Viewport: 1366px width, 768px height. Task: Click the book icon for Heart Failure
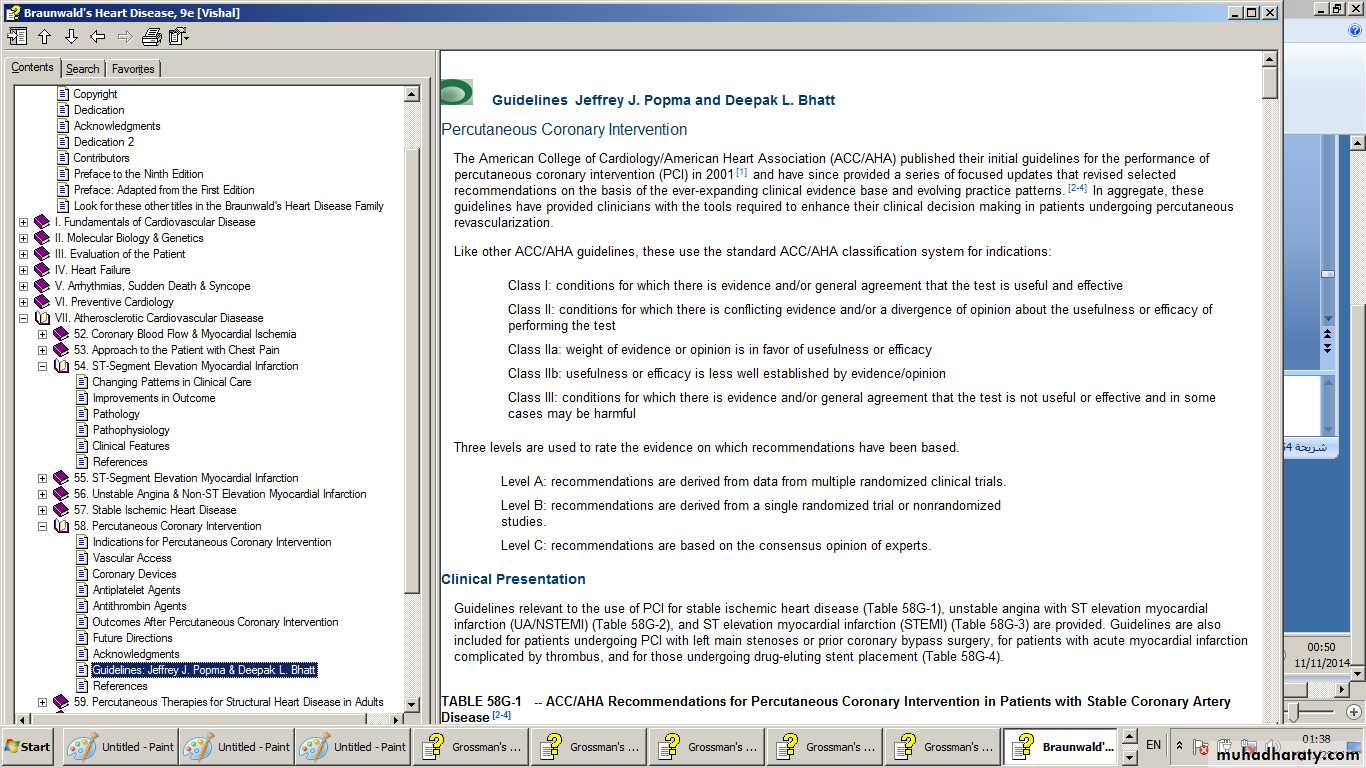pos(42,270)
